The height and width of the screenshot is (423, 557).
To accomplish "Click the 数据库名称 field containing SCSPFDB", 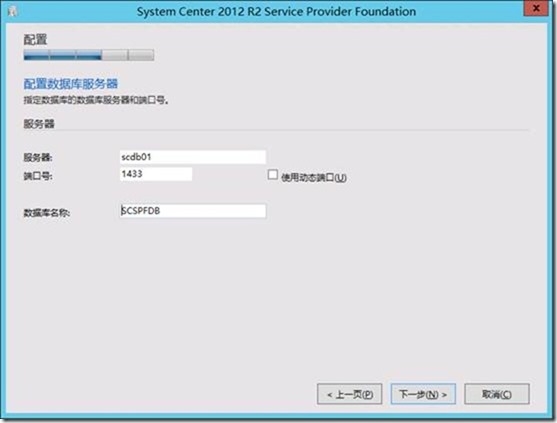I will pos(193,211).
